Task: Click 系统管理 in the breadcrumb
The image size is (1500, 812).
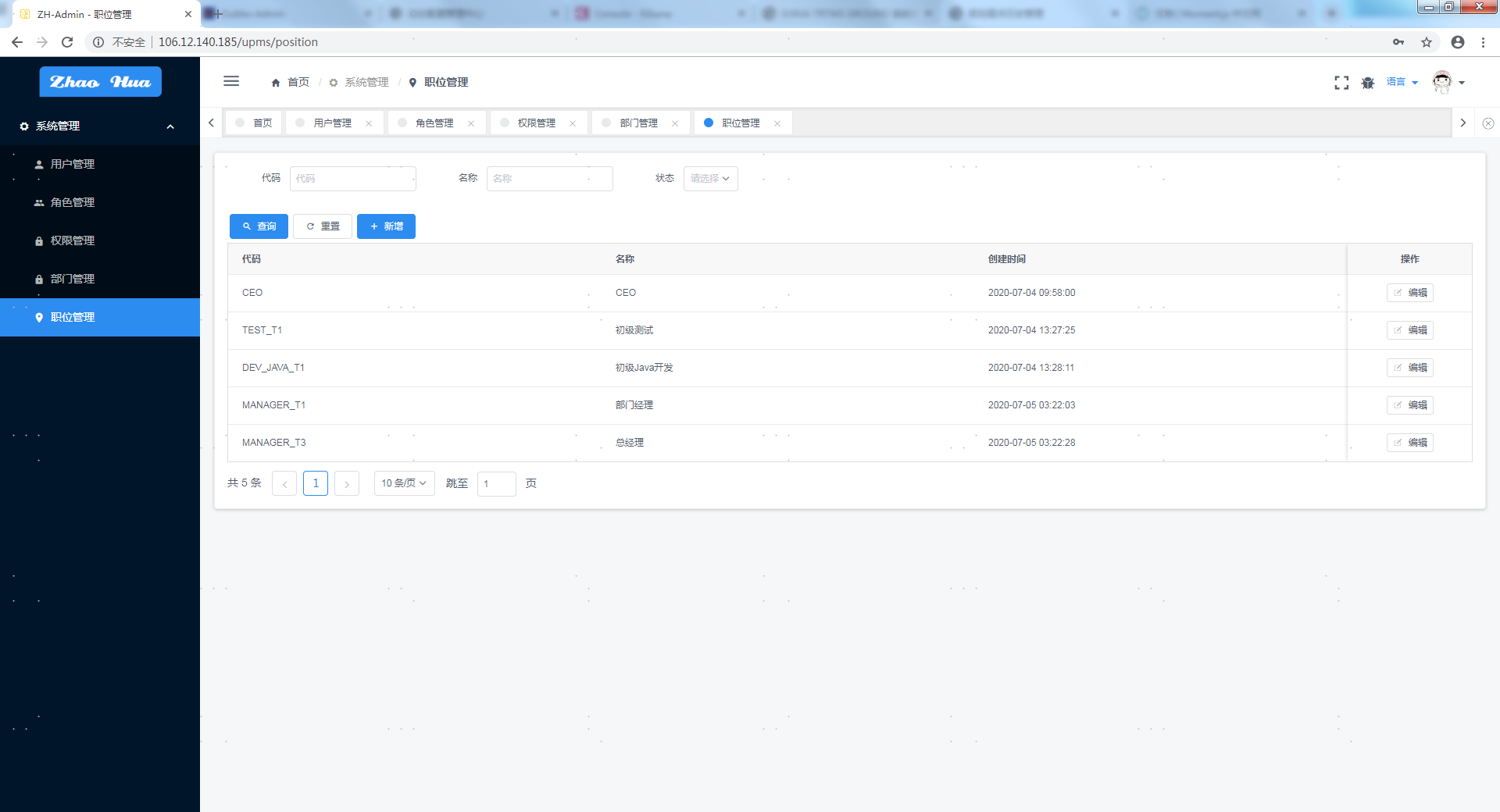Action: pos(359,83)
